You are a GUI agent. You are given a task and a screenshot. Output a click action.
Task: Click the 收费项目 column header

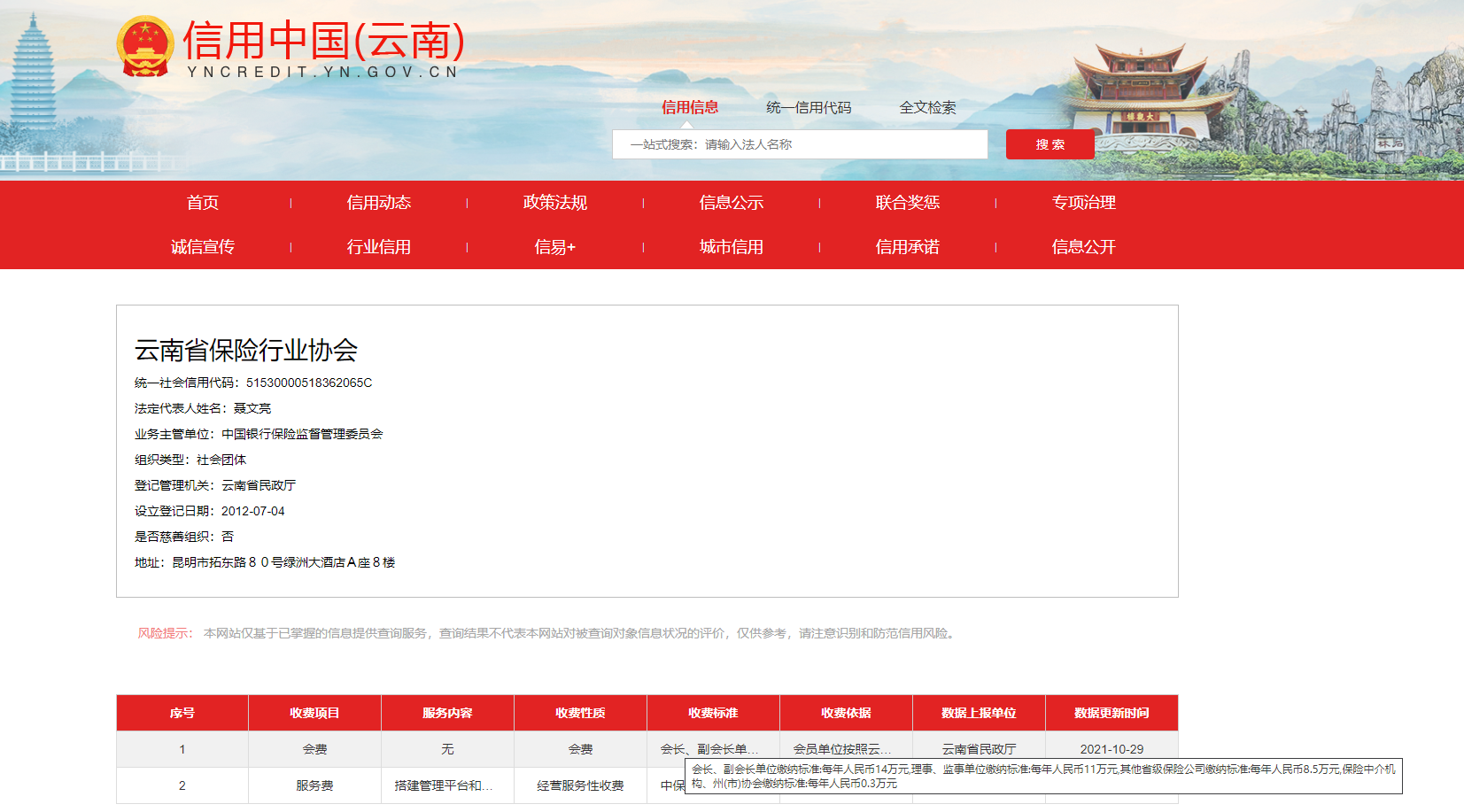tap(314, 713)
